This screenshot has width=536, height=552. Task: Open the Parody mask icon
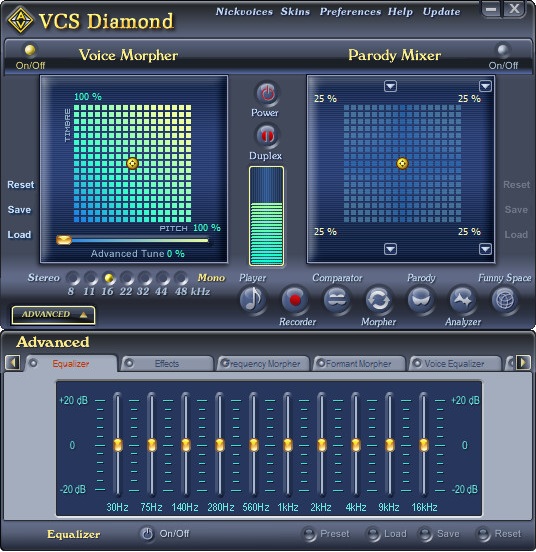click(x=421, y=300)
